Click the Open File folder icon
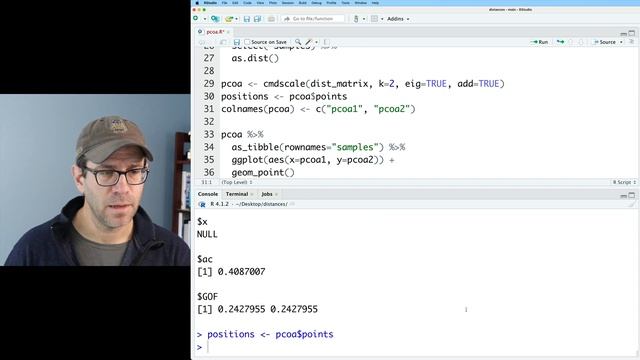 point(229,19)
